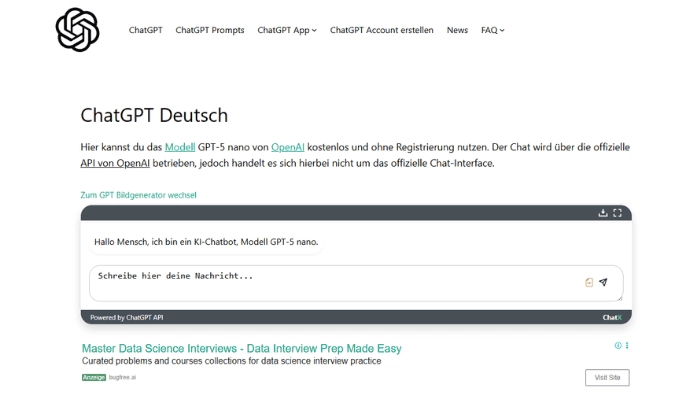The width and height of the screenshot is (700, 400).
Task: Click the orange file upload icon
Action: [589, 282]
